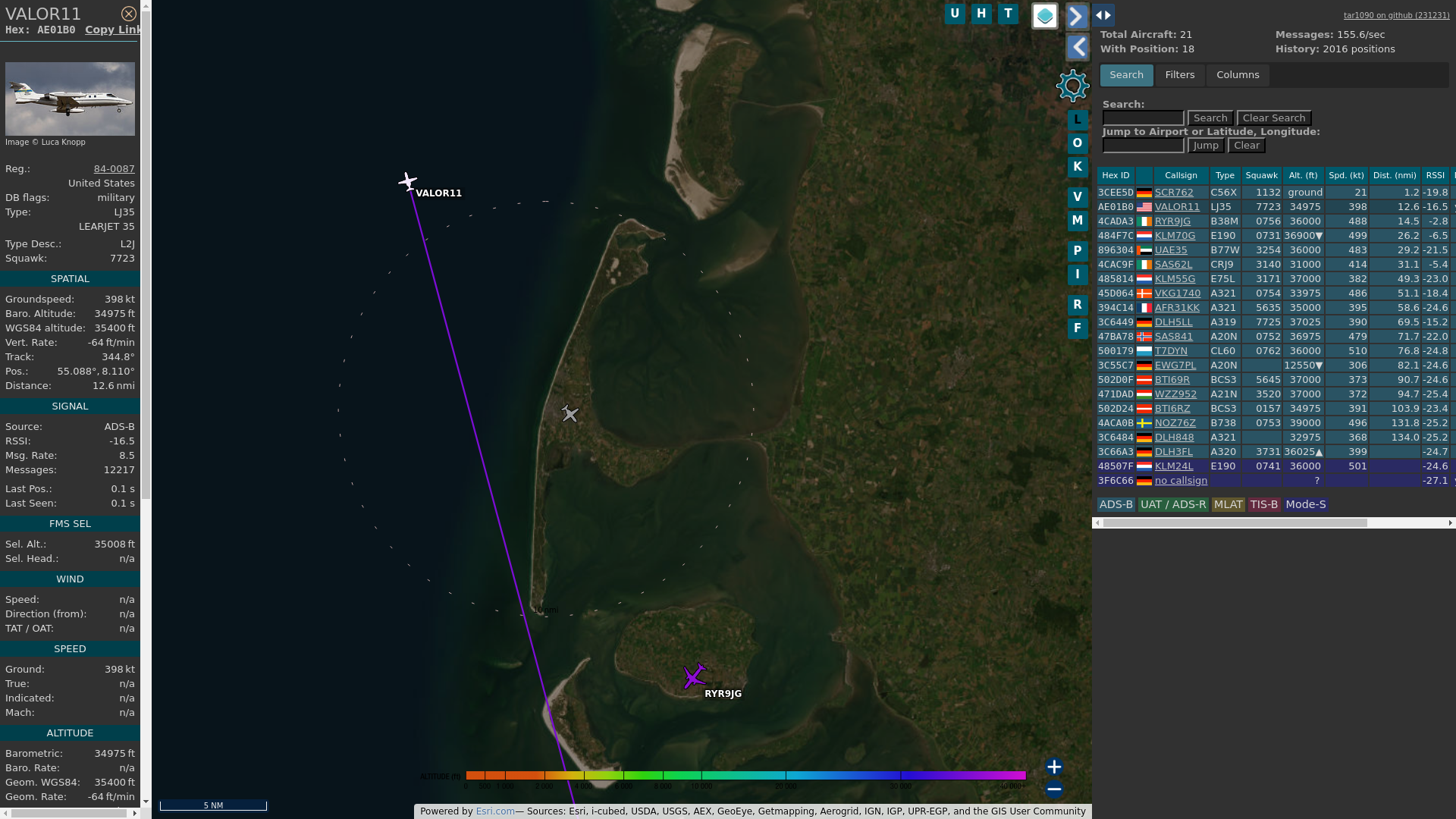Toggle the P map button
Image resolution: width=1456 pixels, height=819 pixels.
[1077, 251]
